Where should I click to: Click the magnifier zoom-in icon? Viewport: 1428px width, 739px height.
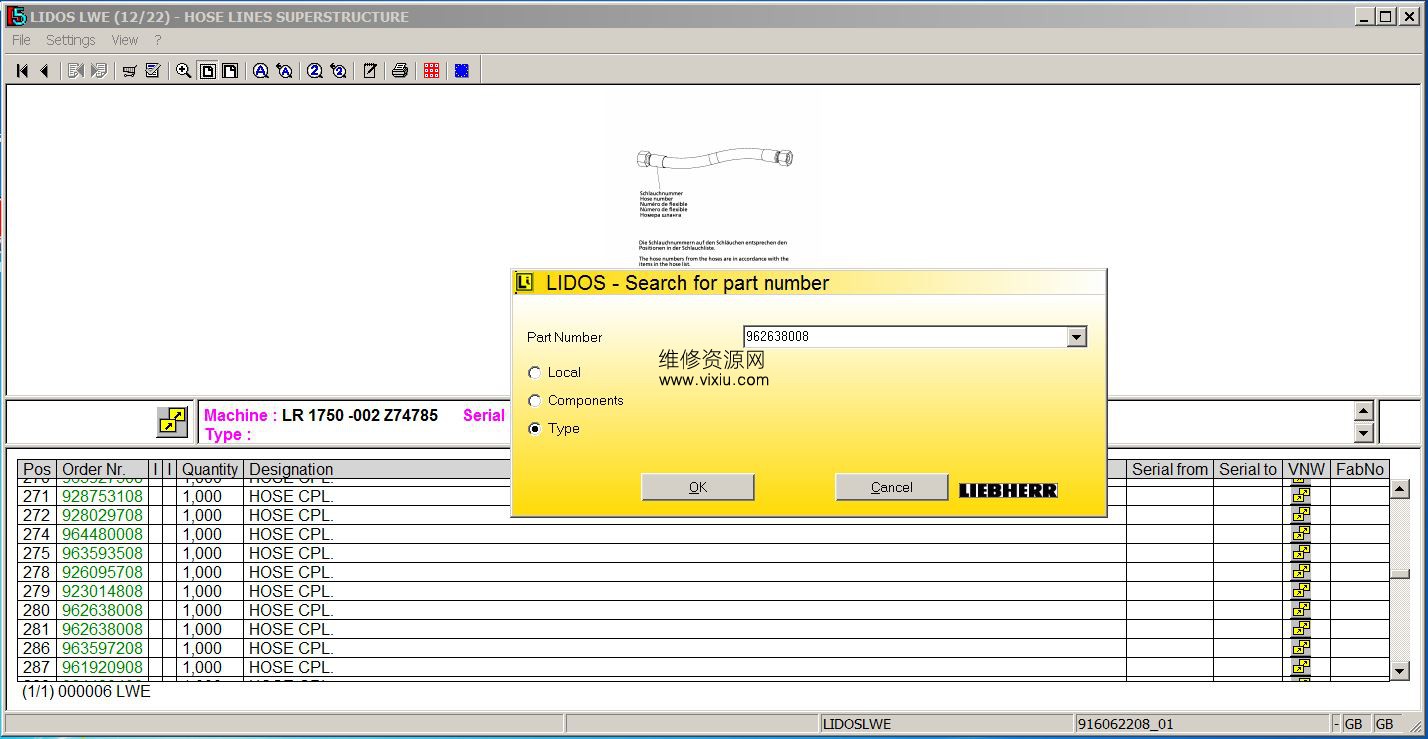[x=183, y=71]
